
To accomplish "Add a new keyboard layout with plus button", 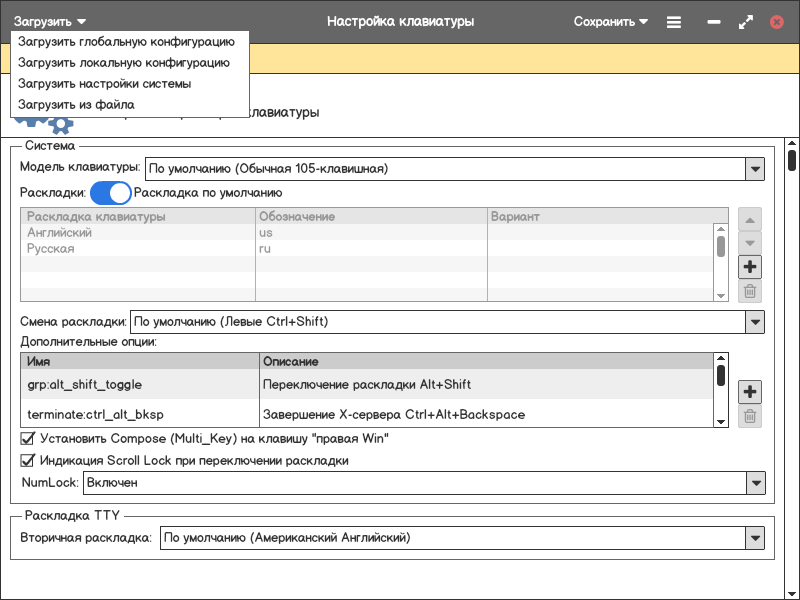I will (749, 267).
